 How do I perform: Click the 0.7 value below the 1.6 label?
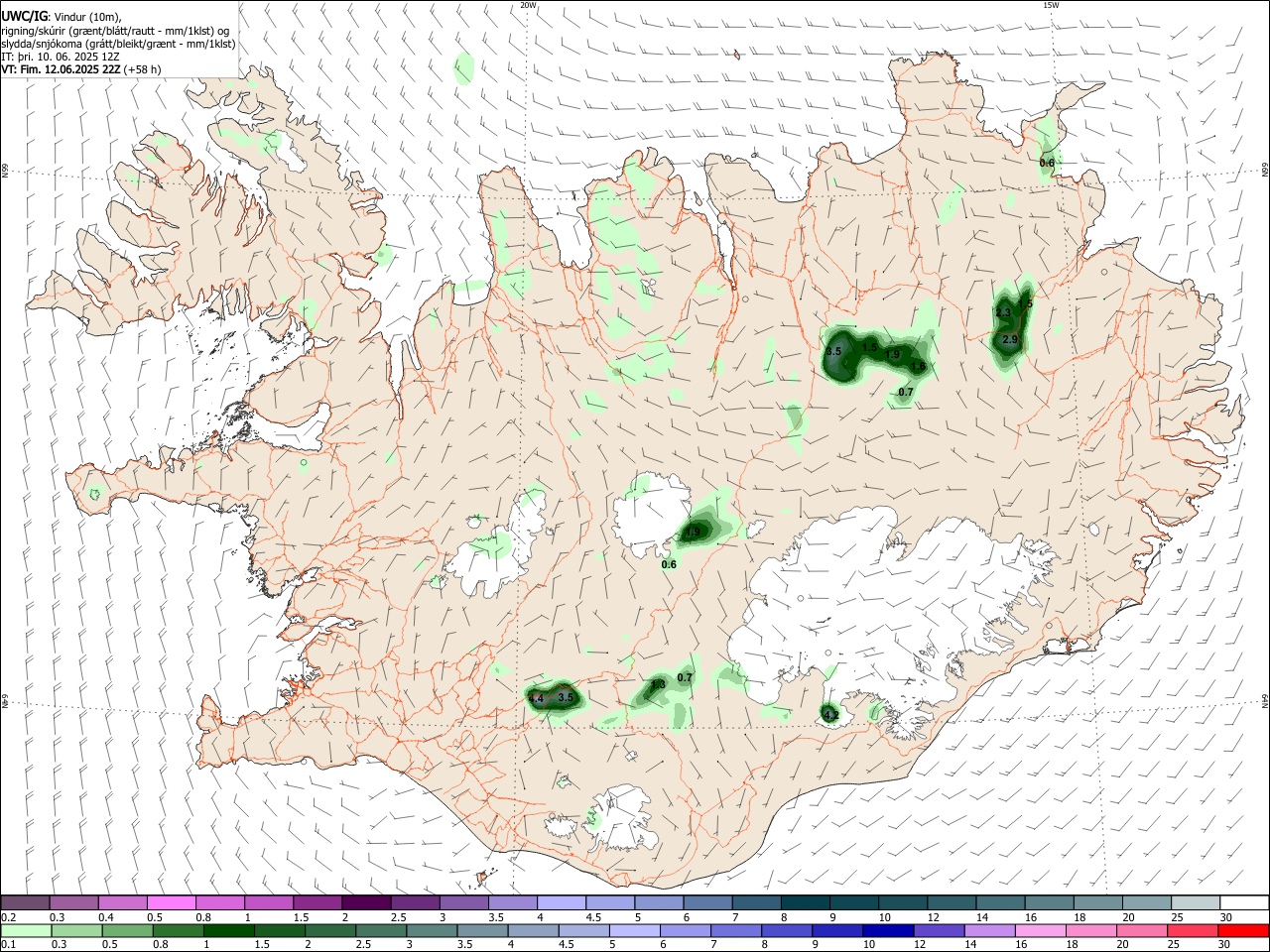tap(905, 393)
